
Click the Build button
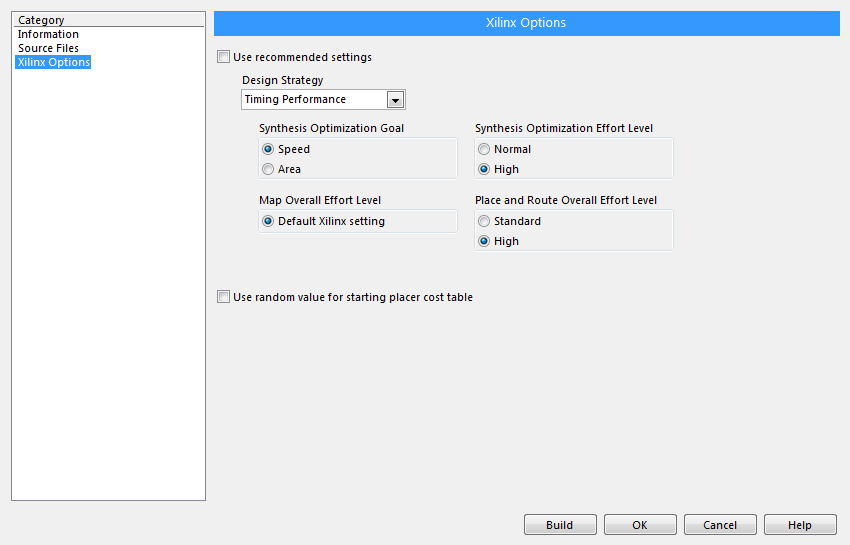point(560,525)
